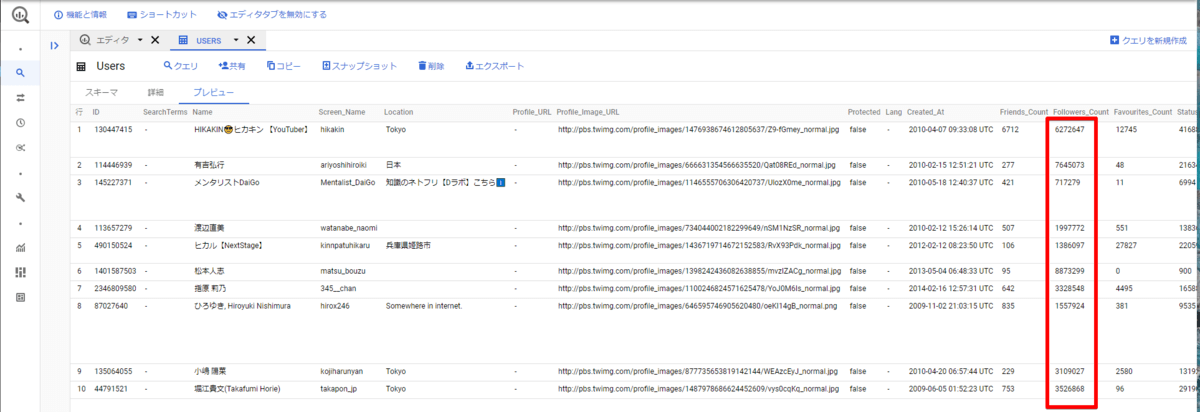Open the エディタ tab dropdown arrow
Screen dimensions: 1200x412
pos(140,40)
